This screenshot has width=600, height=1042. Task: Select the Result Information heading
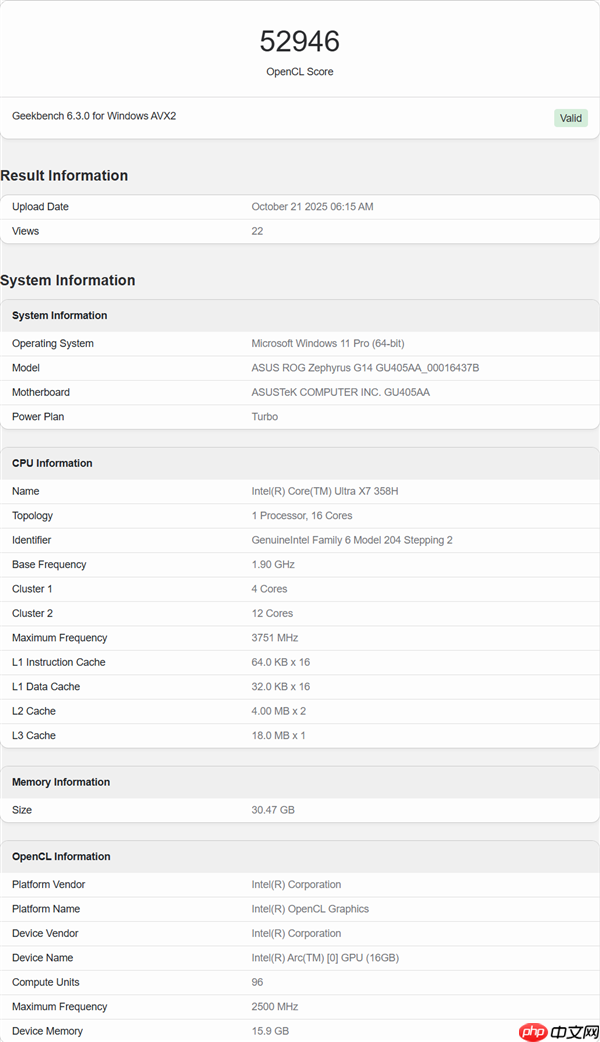tap(64, 176)
